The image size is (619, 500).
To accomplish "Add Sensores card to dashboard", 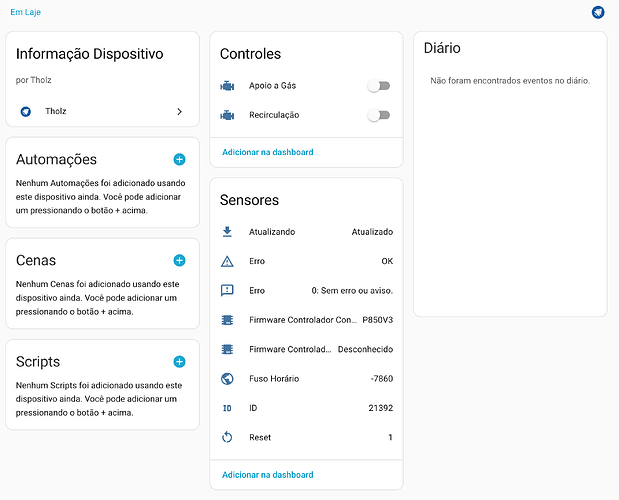I will (x=268, y=475).
